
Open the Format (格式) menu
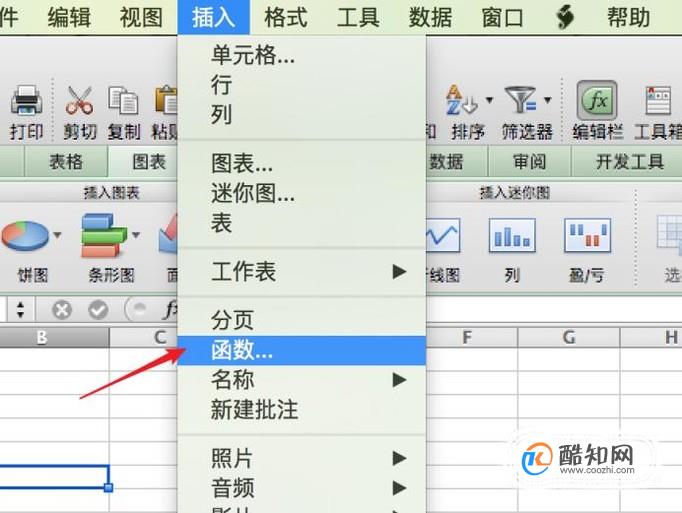(x=286, y=17)
